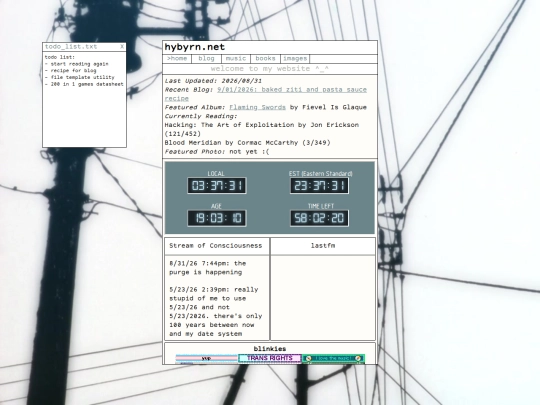Click the Stream of Consciousness header

pyautogui.click(x=216, y=246)
